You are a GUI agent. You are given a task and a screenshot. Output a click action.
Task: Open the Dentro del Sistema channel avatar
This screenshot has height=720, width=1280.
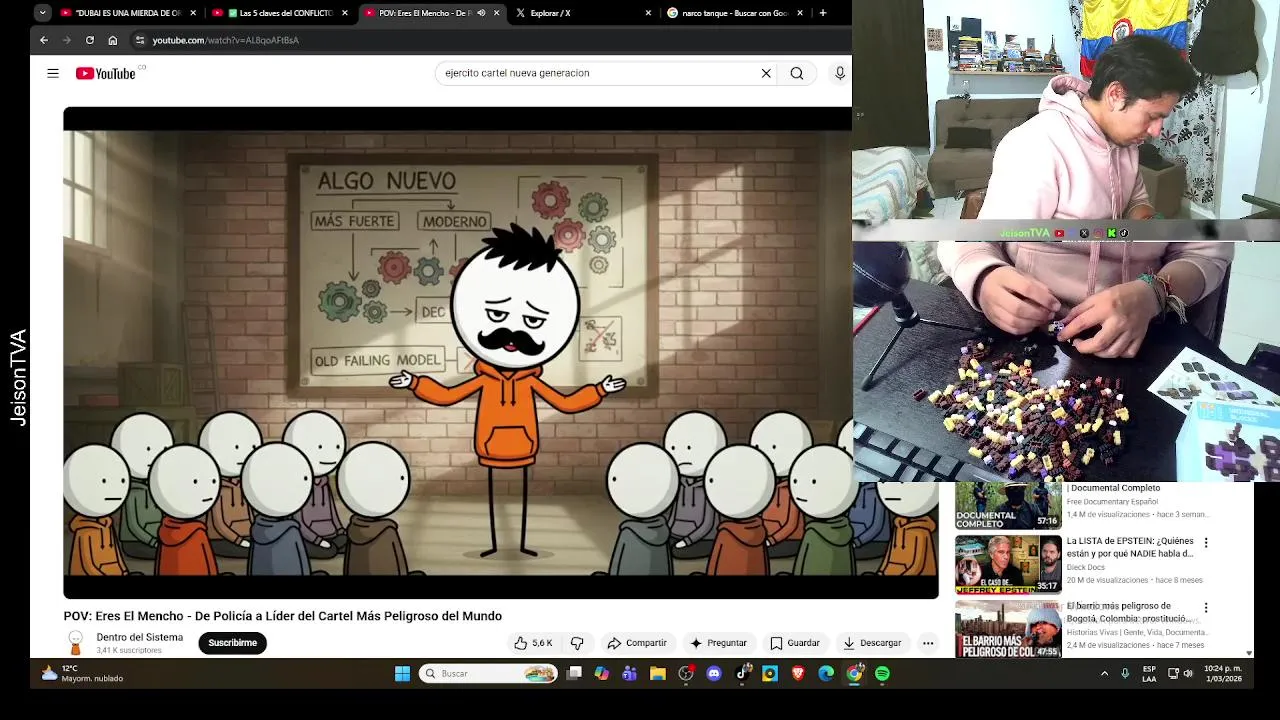[x=75, y=643]
